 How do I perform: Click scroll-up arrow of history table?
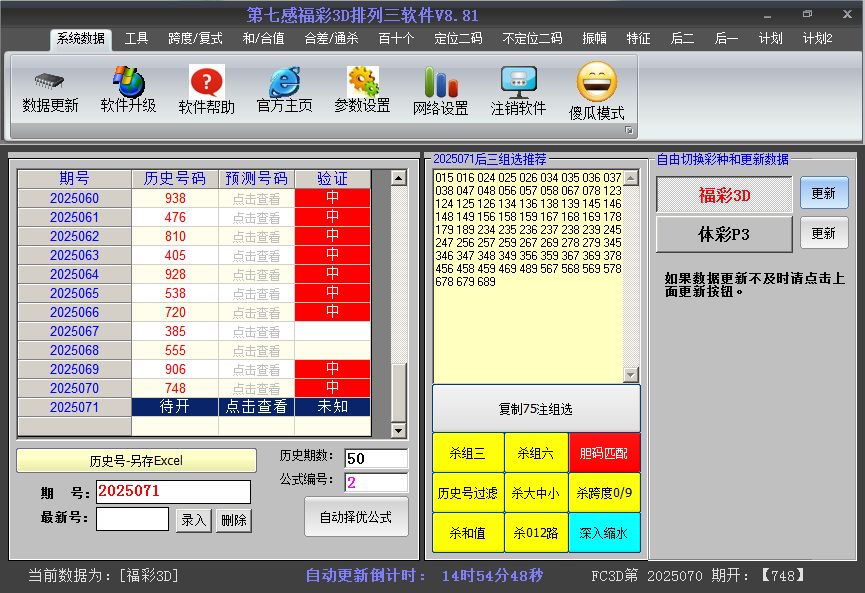point(398,178)
